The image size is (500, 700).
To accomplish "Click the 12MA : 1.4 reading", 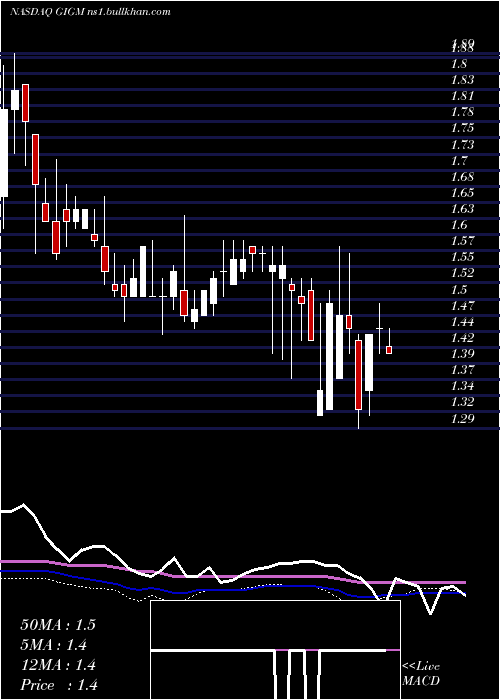I will [x=58, y=665].
